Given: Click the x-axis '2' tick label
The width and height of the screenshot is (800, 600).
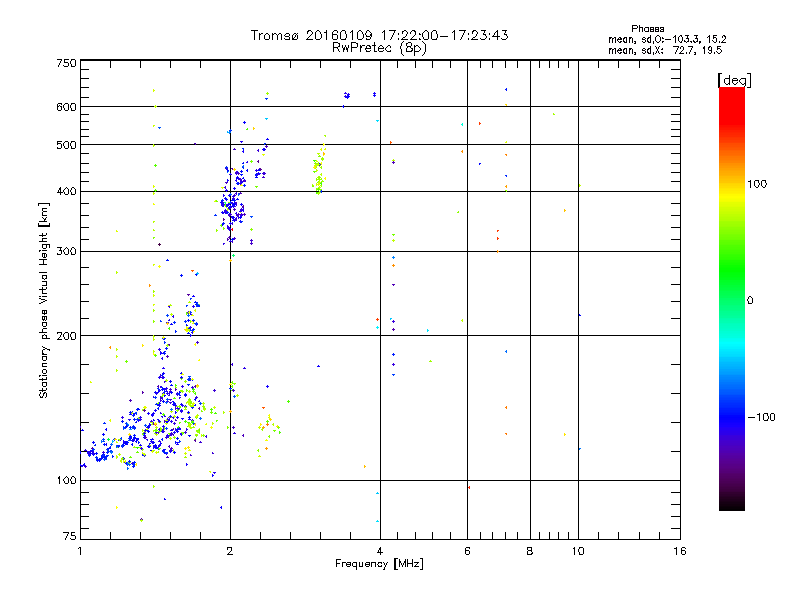Looking at the screenshot, I should click(230, 551).
